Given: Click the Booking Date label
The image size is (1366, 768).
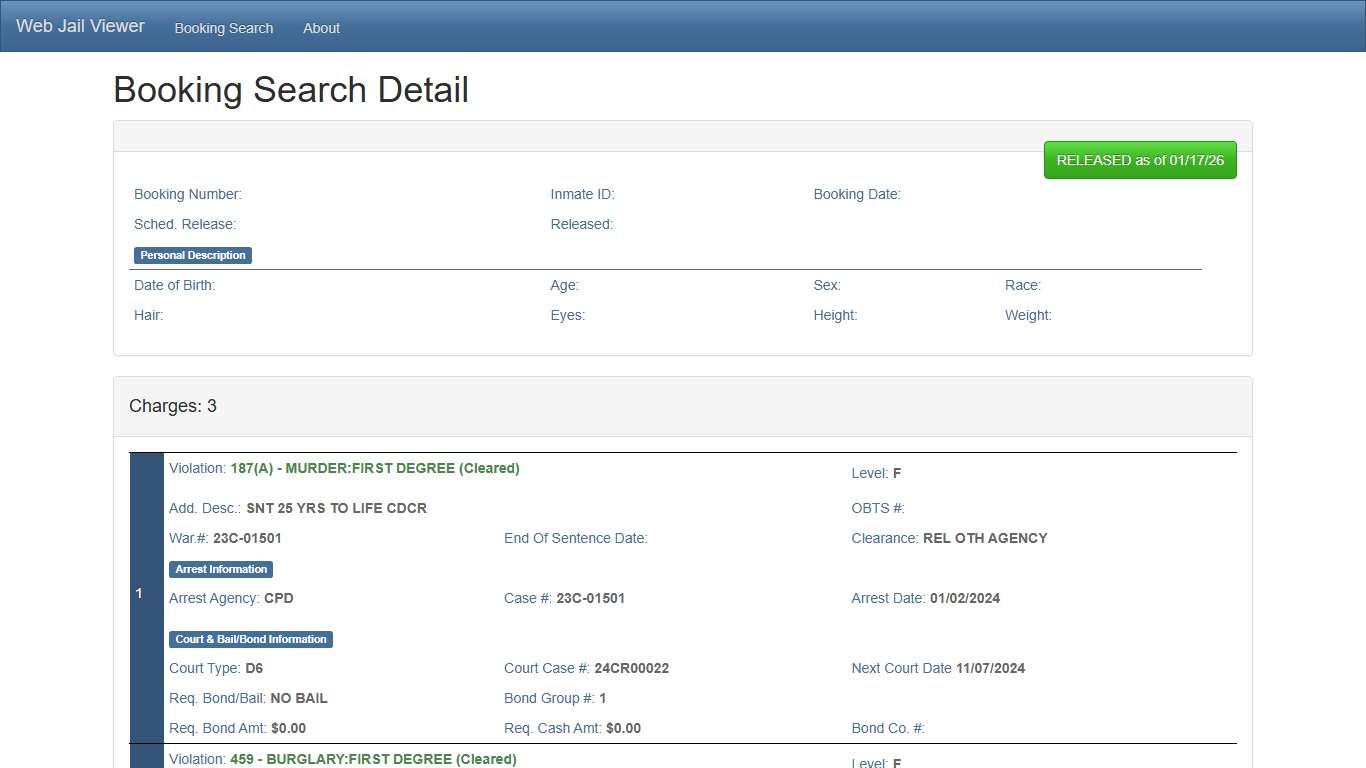Looking at the screenshot, I should tap(857, 194).
